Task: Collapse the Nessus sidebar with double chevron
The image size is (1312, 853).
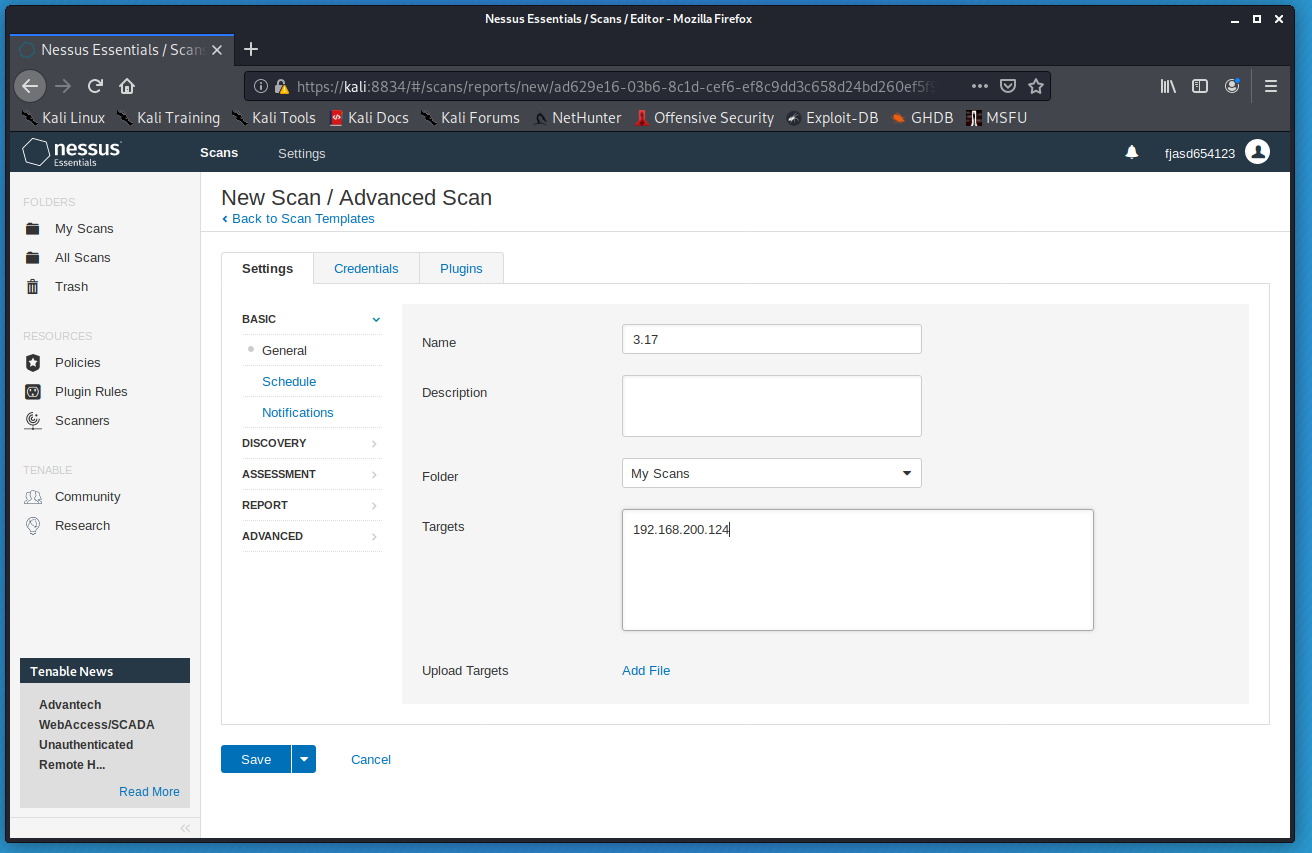Action: (x=185, y=828)
